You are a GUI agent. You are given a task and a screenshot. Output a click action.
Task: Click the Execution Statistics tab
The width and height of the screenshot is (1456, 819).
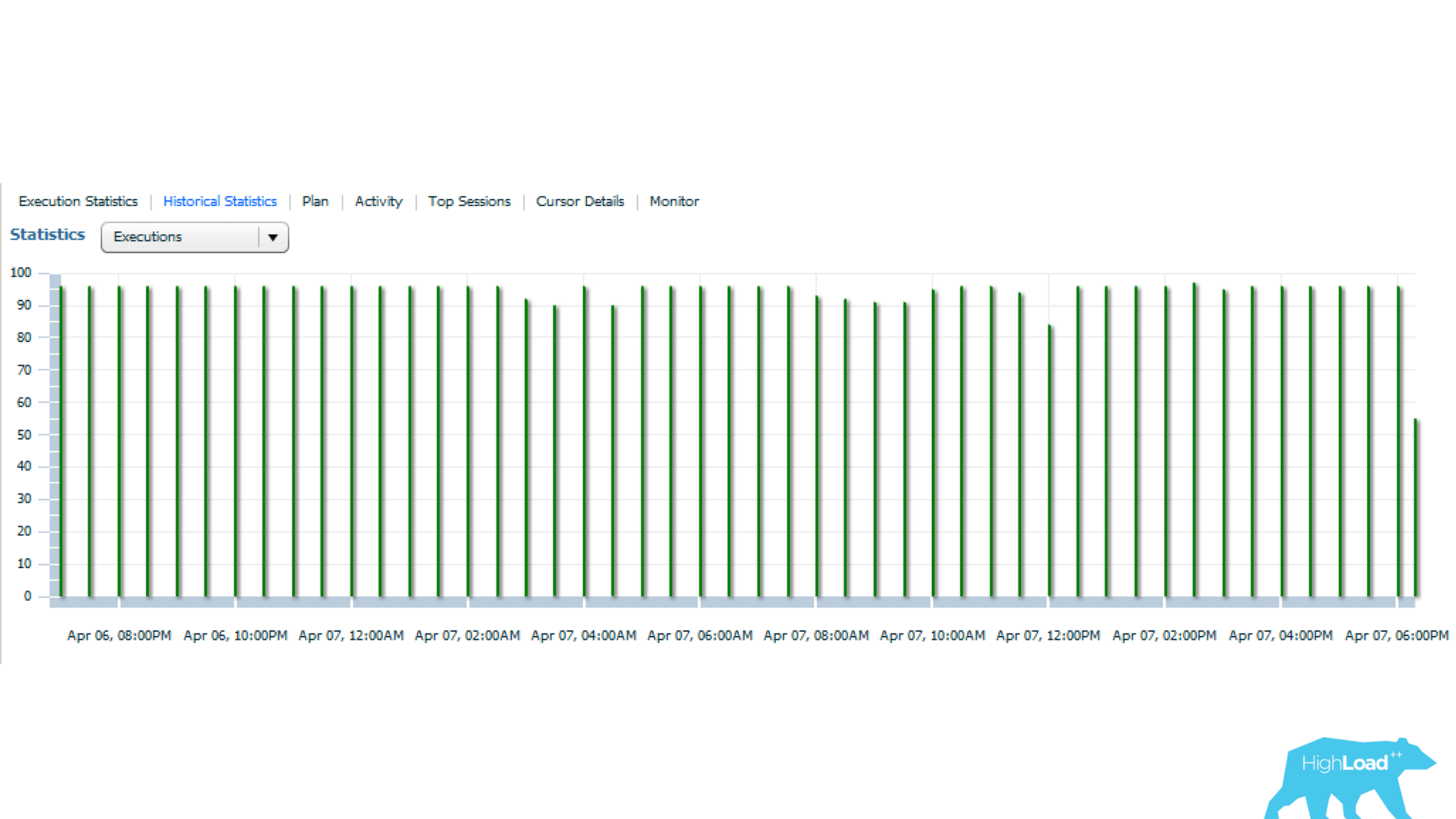click(78, 201)
